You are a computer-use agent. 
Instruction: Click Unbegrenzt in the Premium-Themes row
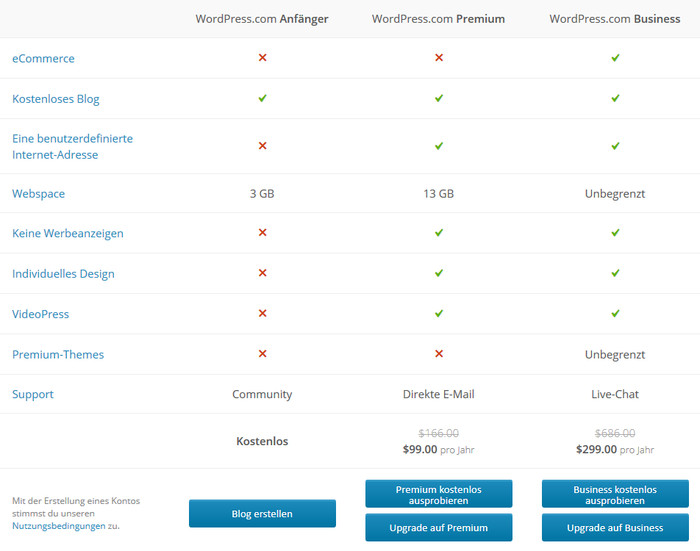(x=615, y=355)
